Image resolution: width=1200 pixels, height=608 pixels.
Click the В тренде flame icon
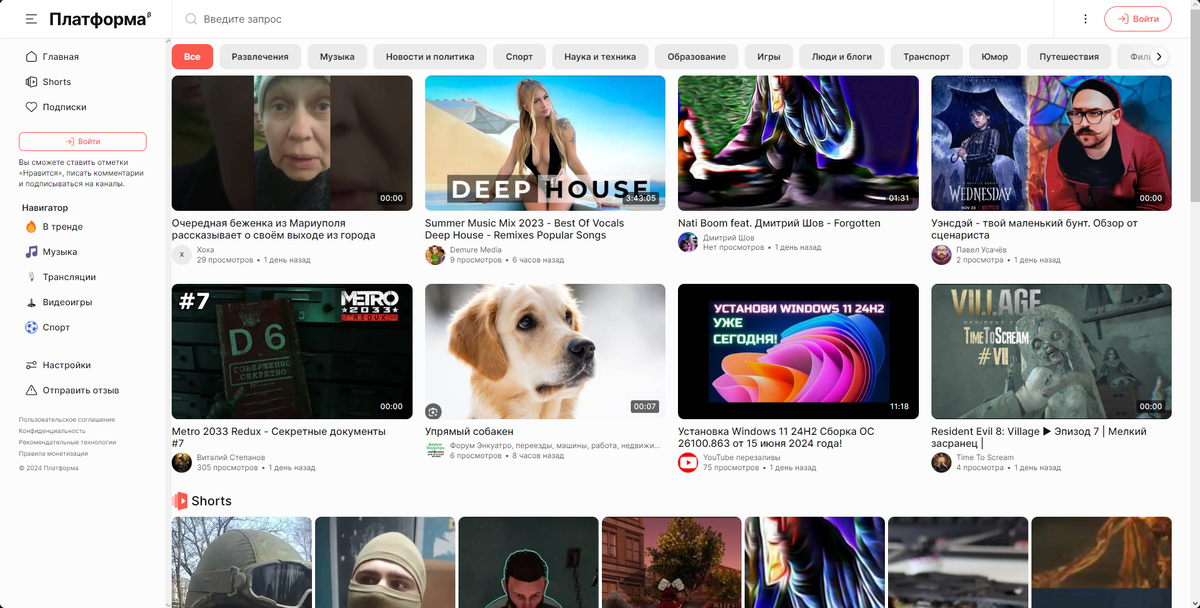(x=32, y=227)
